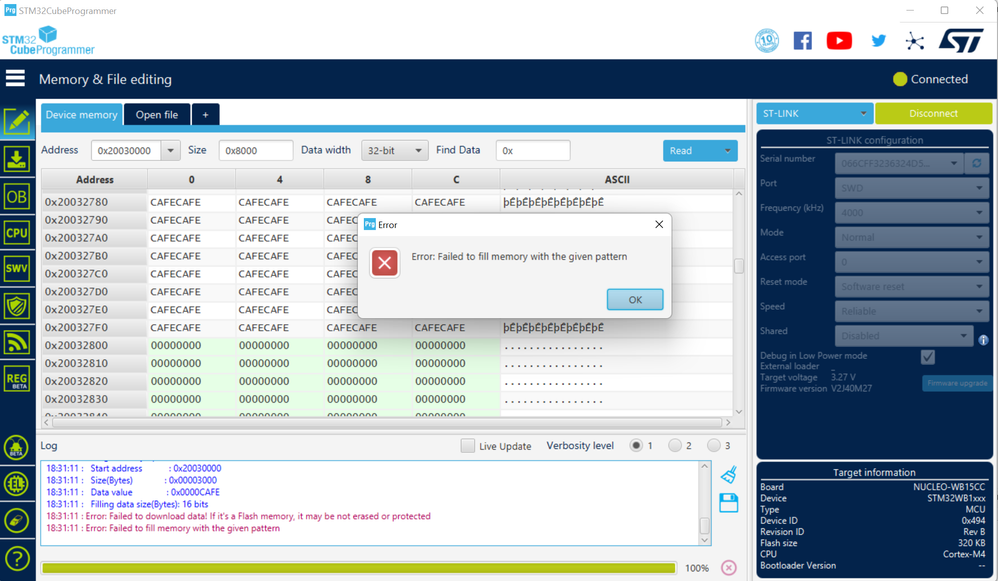This screenshot has height=581, width=998.
Task: Cancel operation with the progress X icon
Action: pyautogui.click(x=729, y=568)
